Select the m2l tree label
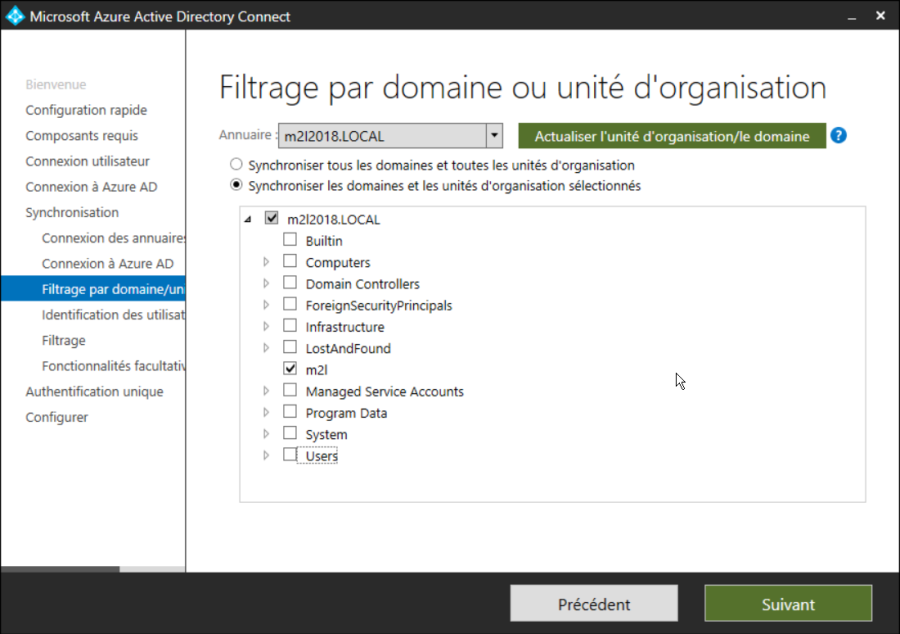Image resolution: width=900 pixels, height=634 pixels. [316, 370]
